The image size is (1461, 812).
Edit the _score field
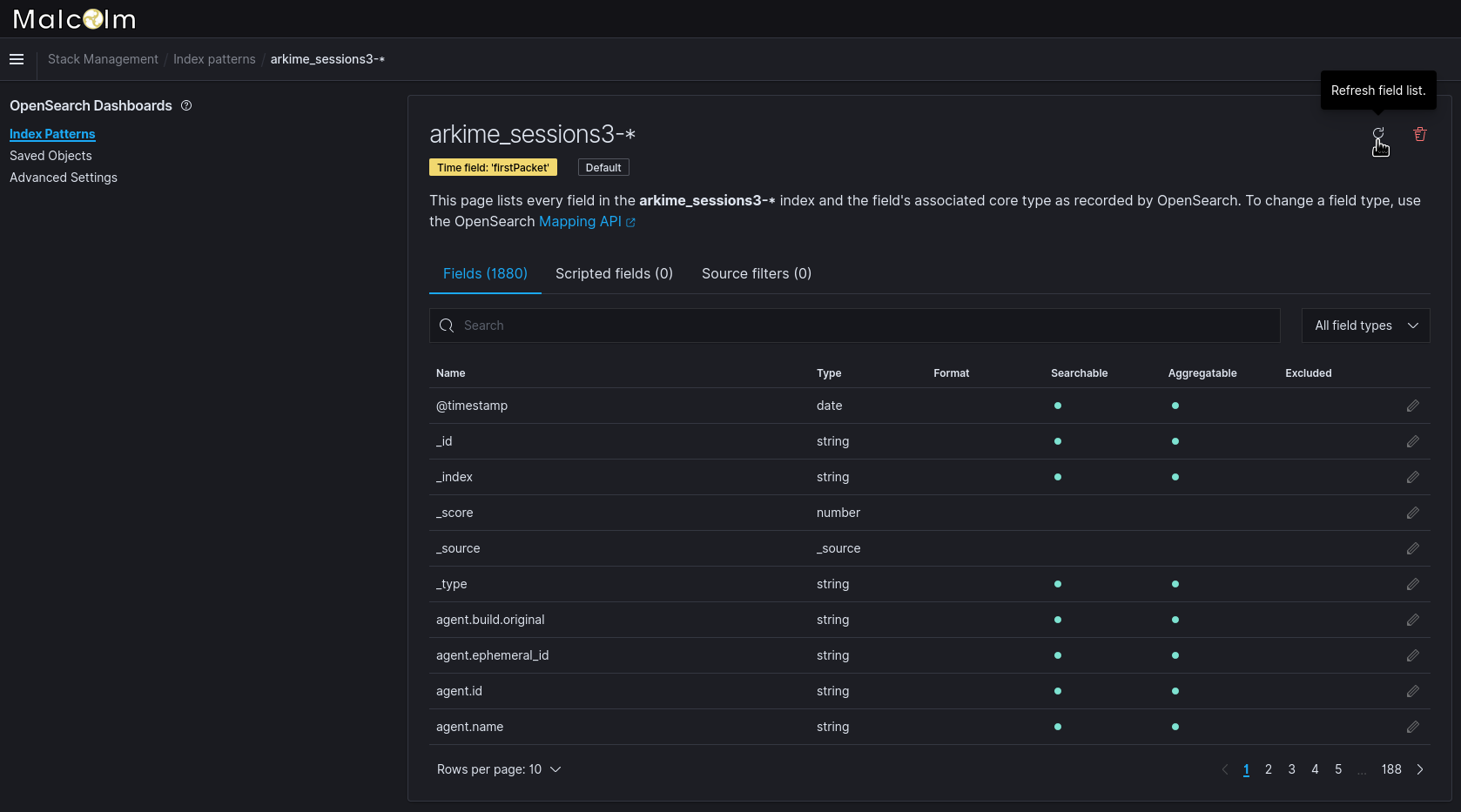[x=1413, y=513]
